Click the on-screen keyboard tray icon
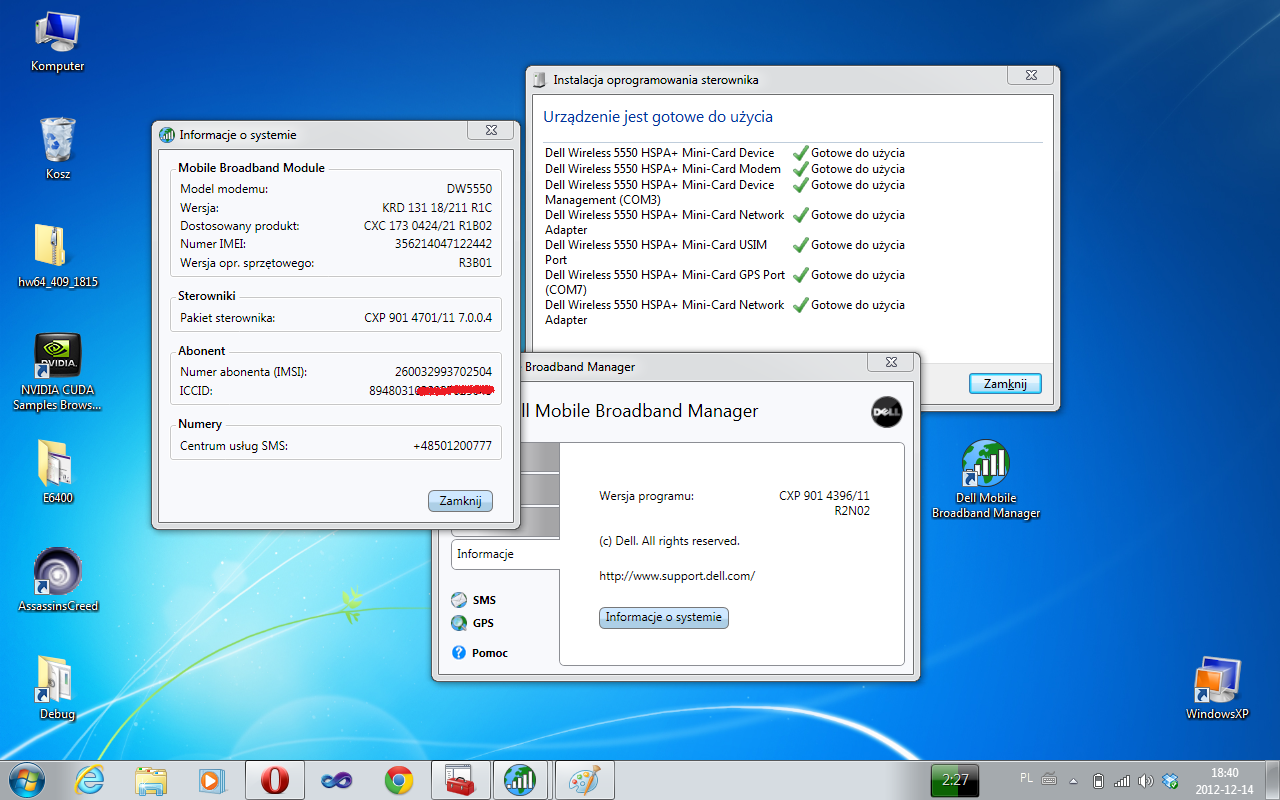This screenshot has width=1280, height=800. pyautogui.click(x=1049, y=778)
